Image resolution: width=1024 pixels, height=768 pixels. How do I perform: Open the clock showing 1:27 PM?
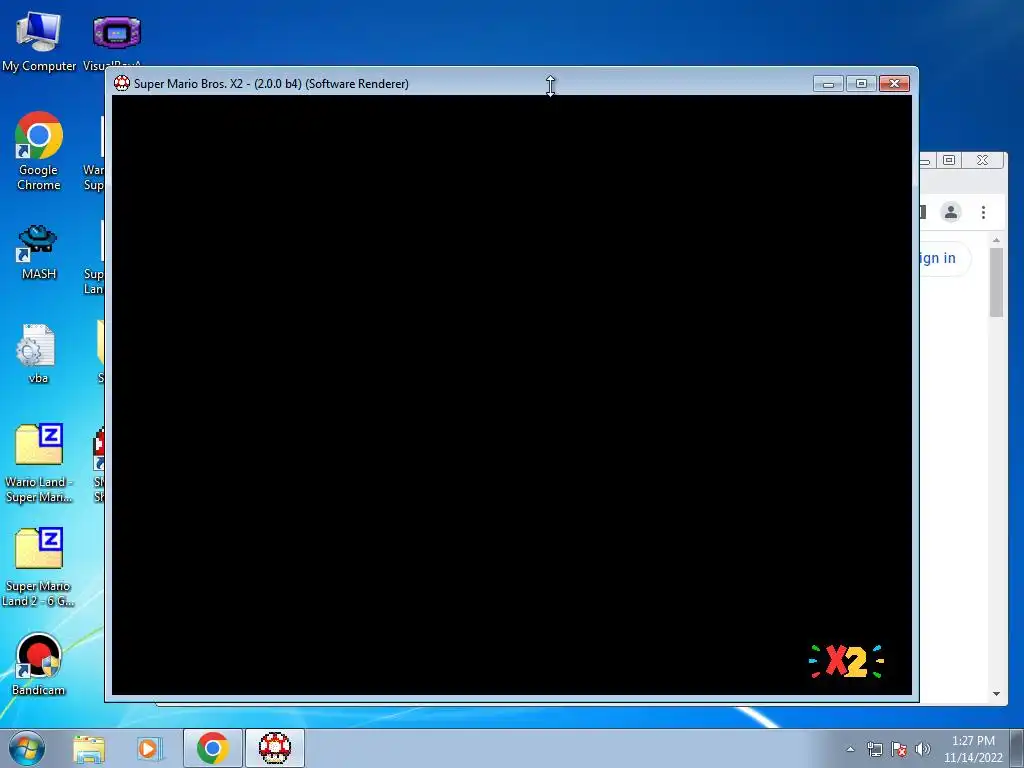(x=973, y=749)
